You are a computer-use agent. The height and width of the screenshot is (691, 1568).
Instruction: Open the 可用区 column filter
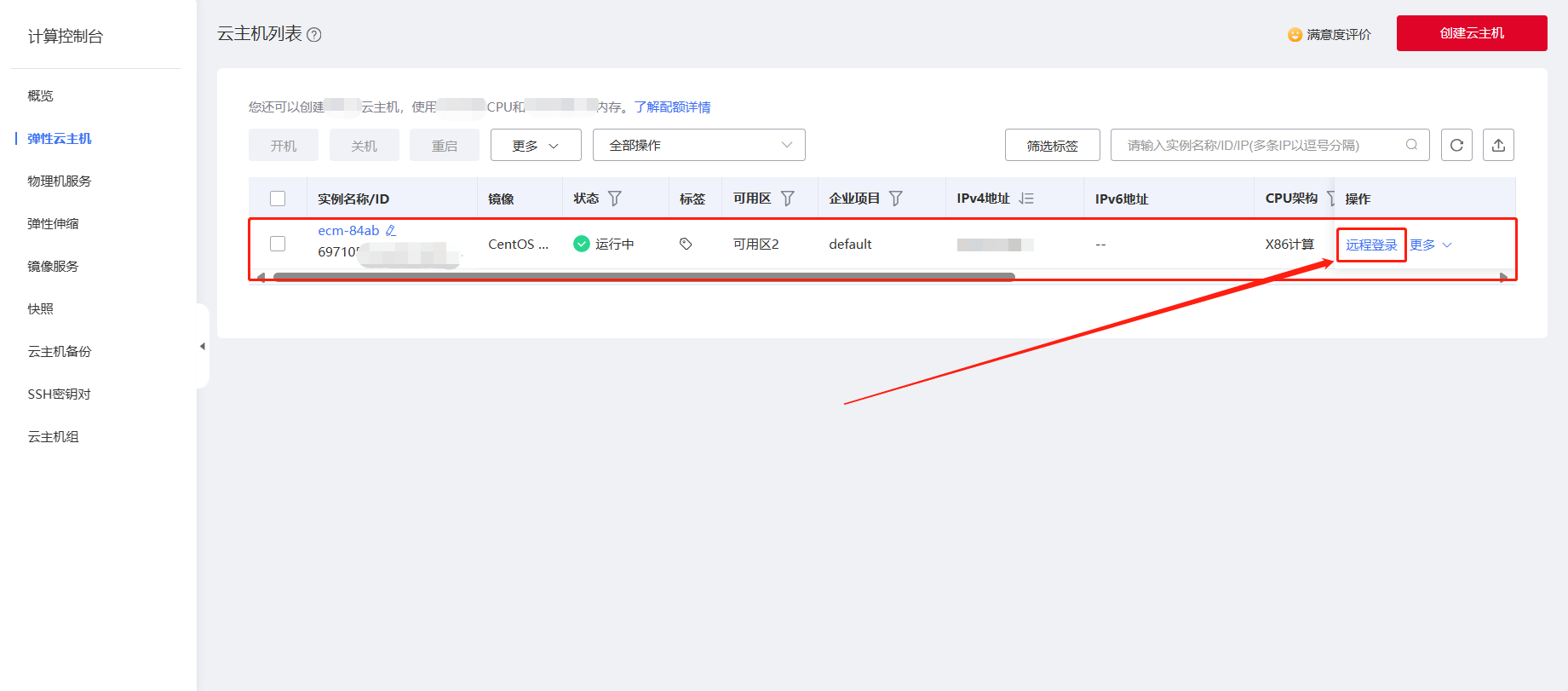point(788,199)
